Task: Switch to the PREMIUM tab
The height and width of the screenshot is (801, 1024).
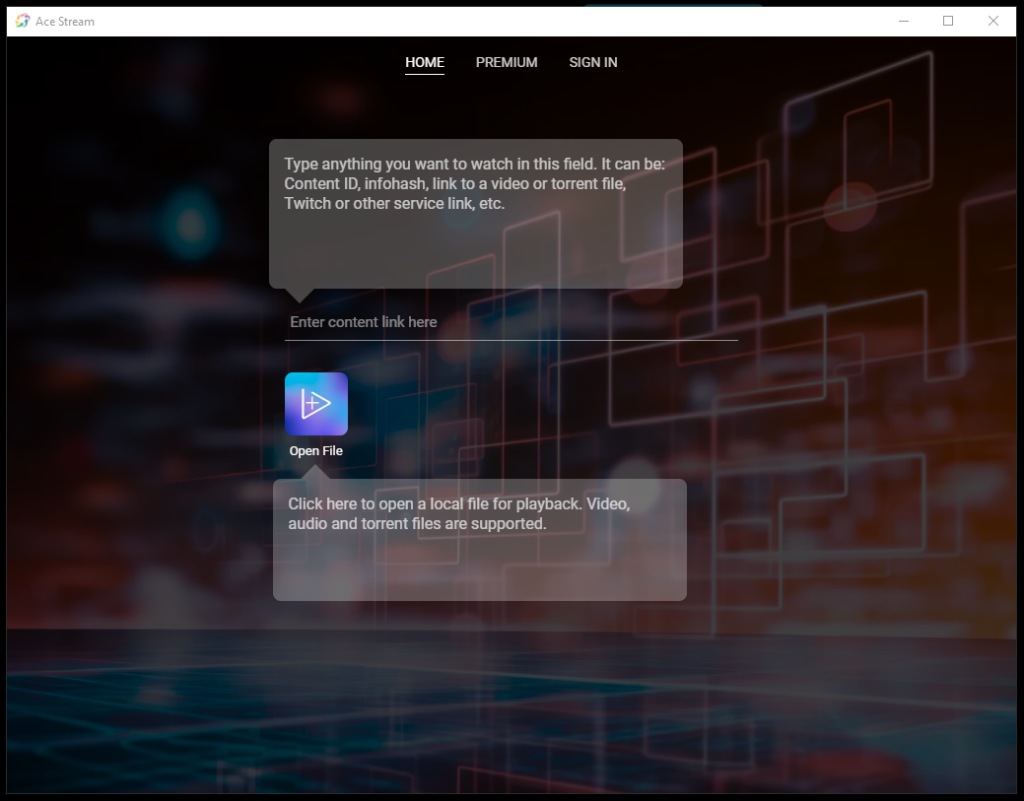Action: [506, 62]
